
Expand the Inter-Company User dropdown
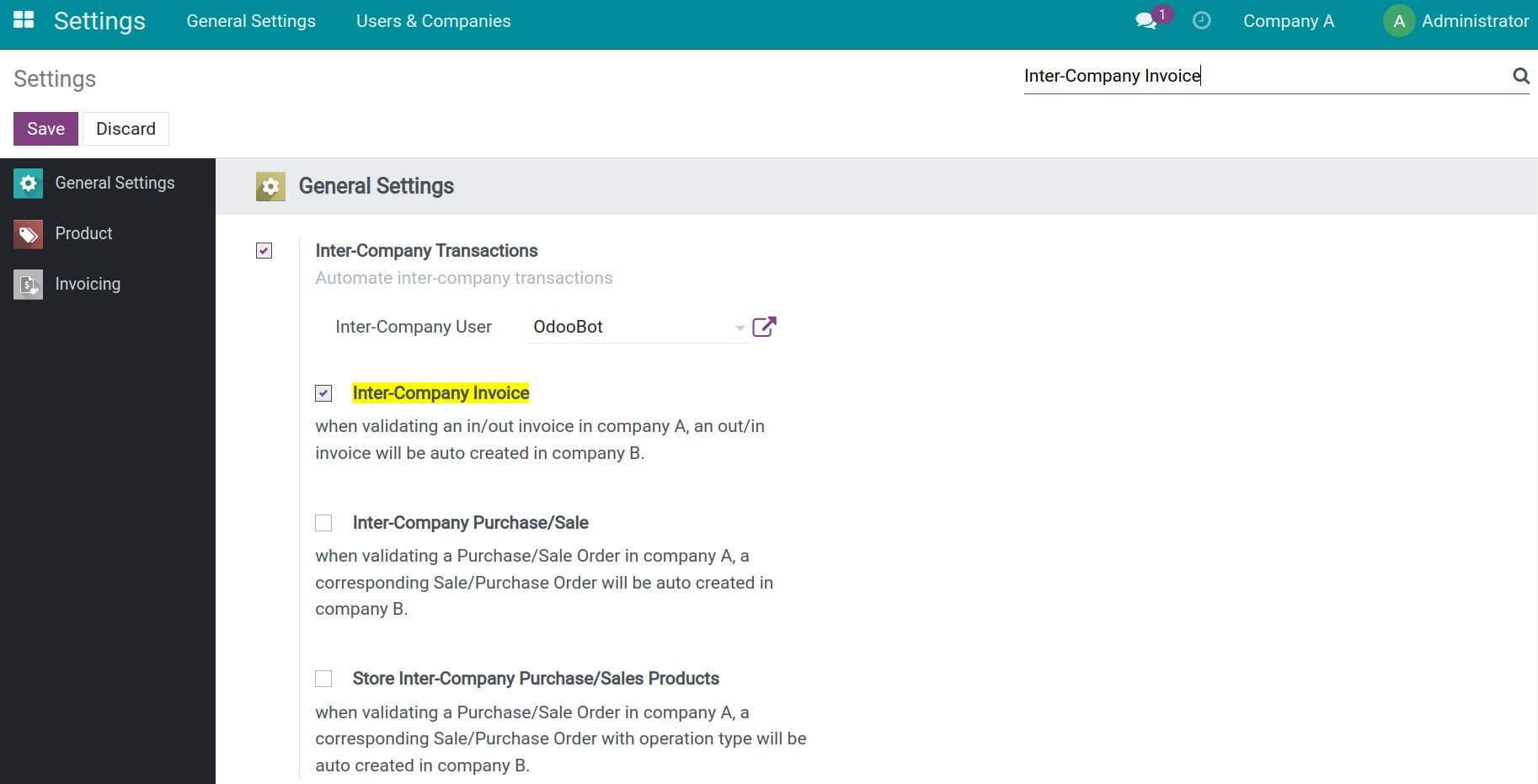pos(740,327)
